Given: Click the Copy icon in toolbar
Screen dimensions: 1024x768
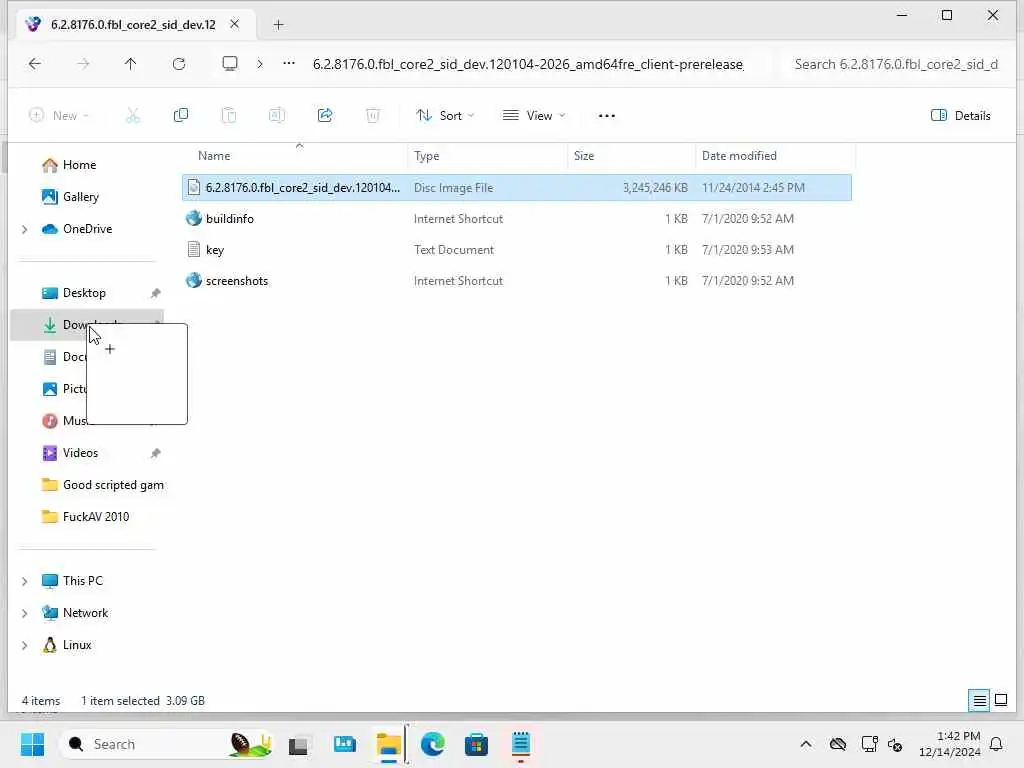Looking at the screenshot, I should pyautogui.click(x=181, y=116).
